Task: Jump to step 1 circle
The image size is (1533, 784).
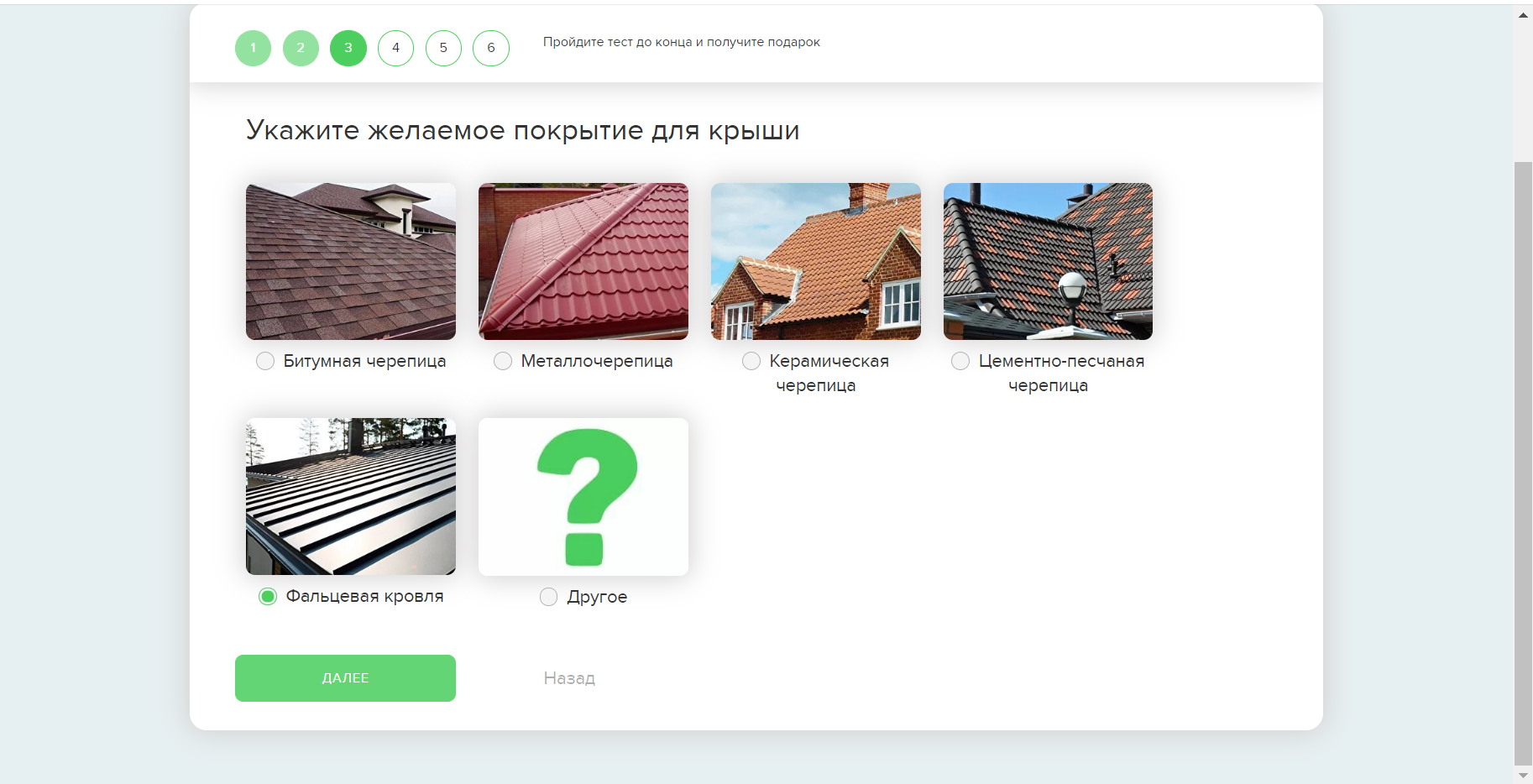Action: (253, 48)
